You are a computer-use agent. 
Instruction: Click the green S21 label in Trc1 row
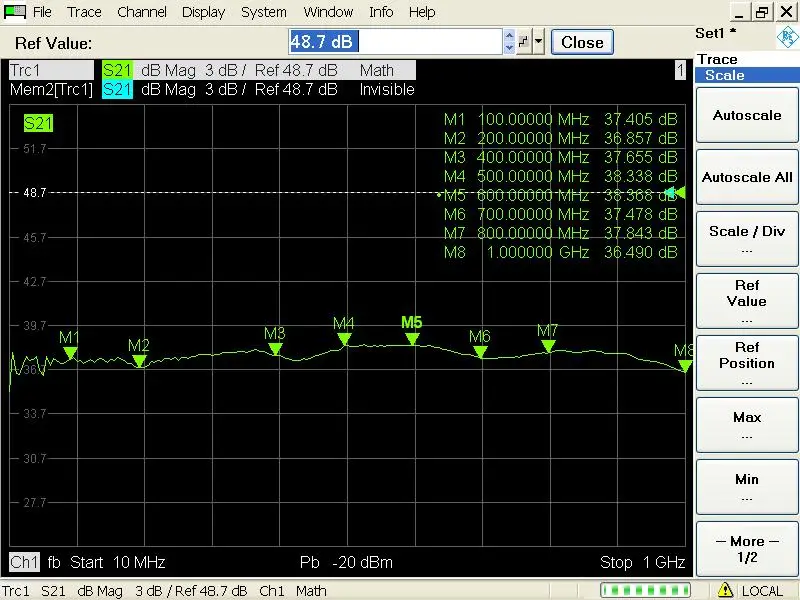pyautogui.click(x=117, y=71)
